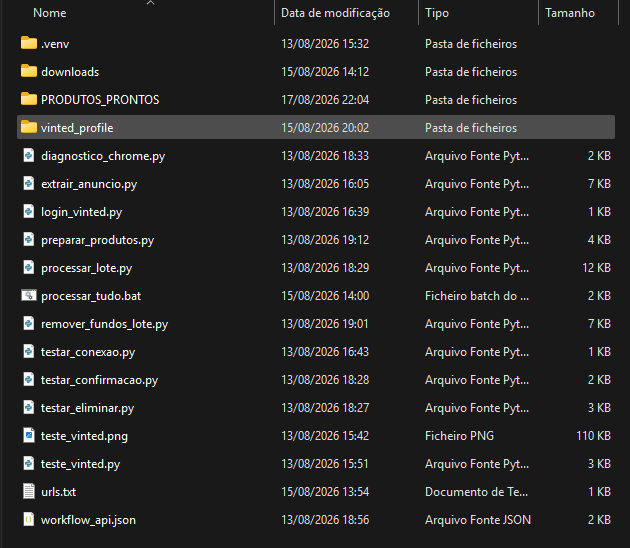Select file name processar_tudo.bat
Screen dimensions: 630x548
tap(91, 296)
